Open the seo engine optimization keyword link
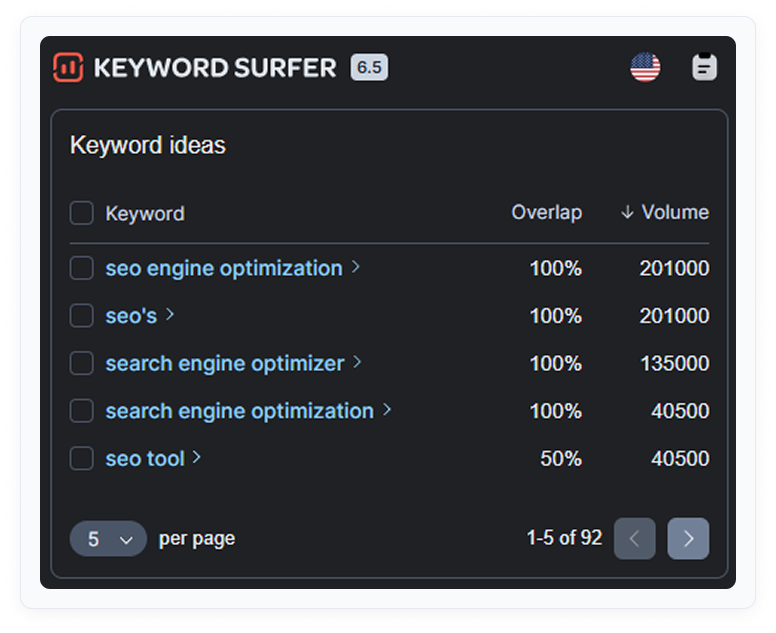Viewport: 776px width, 633px height. pyautogui.click(x=224, y=269)
